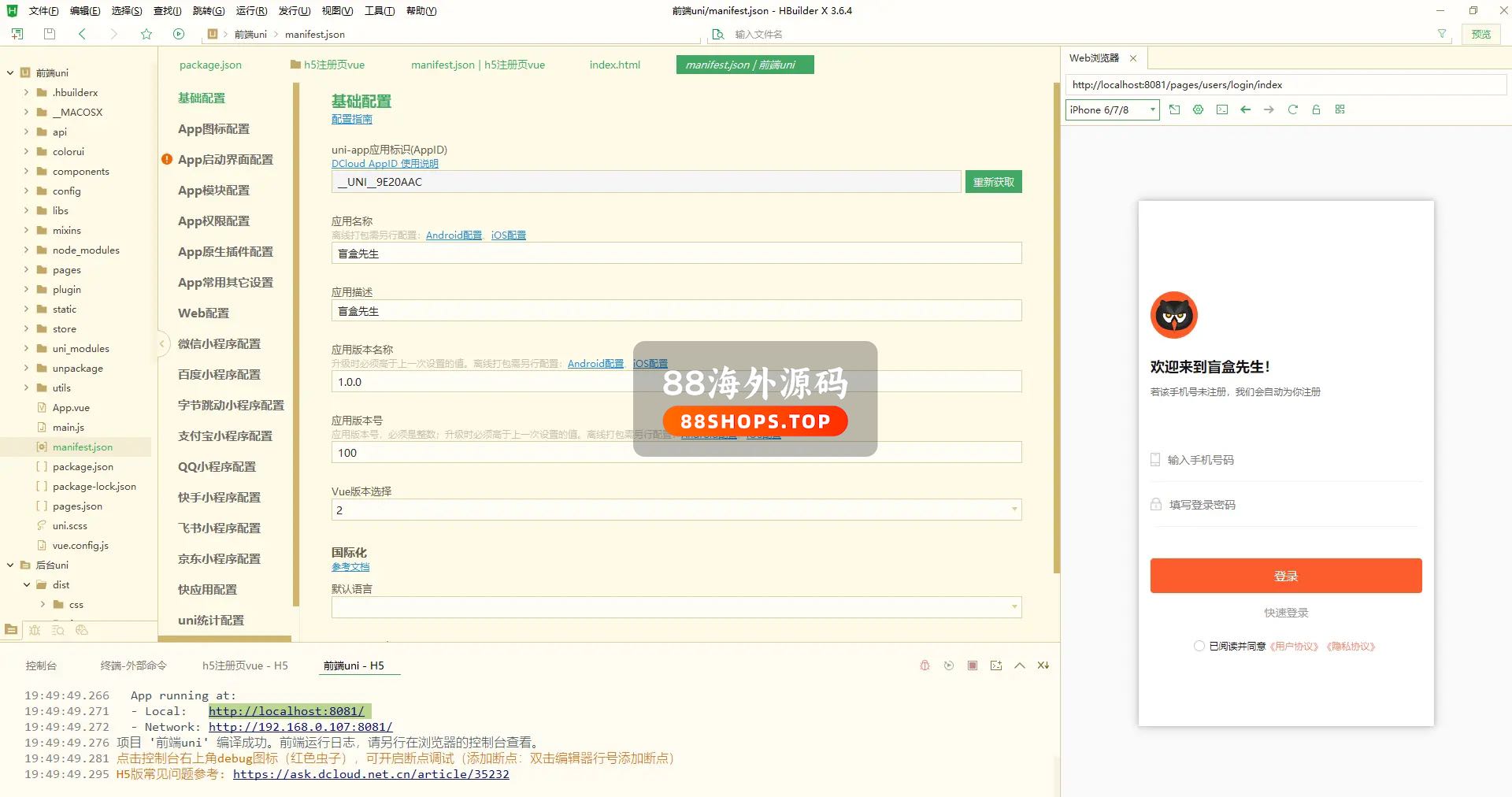Click the 重新获取 button next to AppID
Viewport: 1512px width, 797px height.
pyautogui.click(x=993, y=182)
